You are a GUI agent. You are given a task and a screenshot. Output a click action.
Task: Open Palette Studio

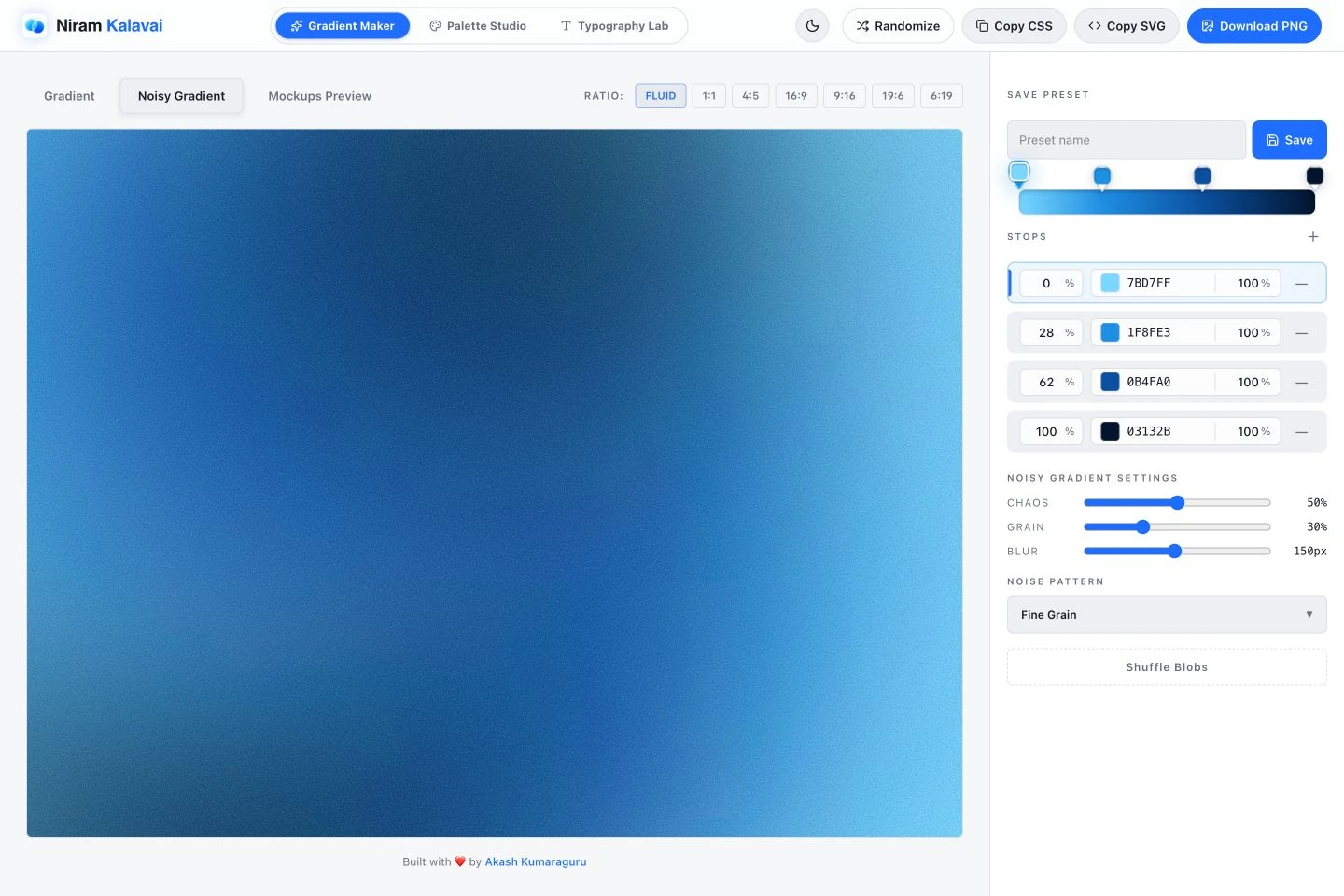coord(478,26)
